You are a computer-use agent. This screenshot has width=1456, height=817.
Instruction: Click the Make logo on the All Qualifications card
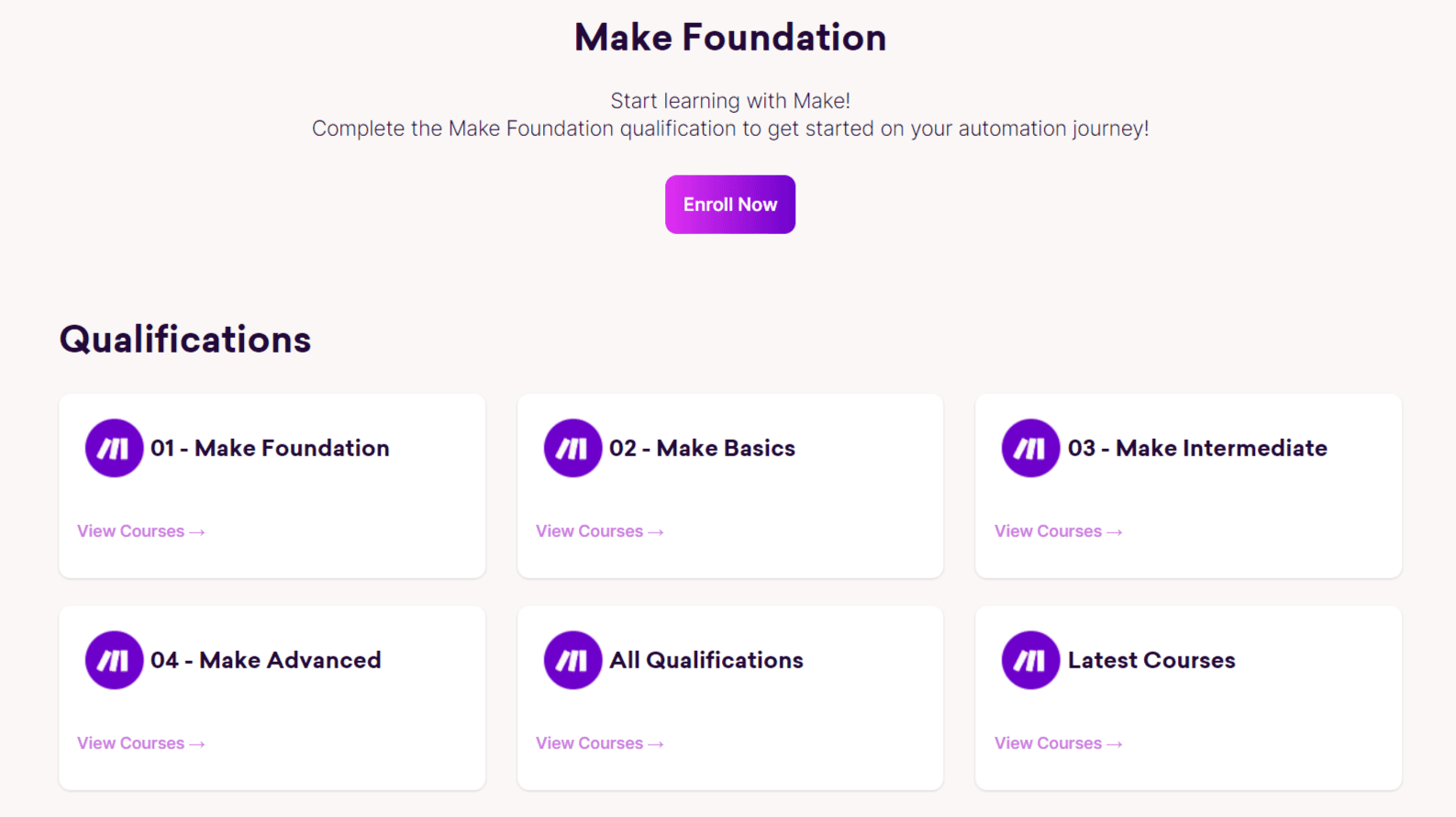coord(572,659)
